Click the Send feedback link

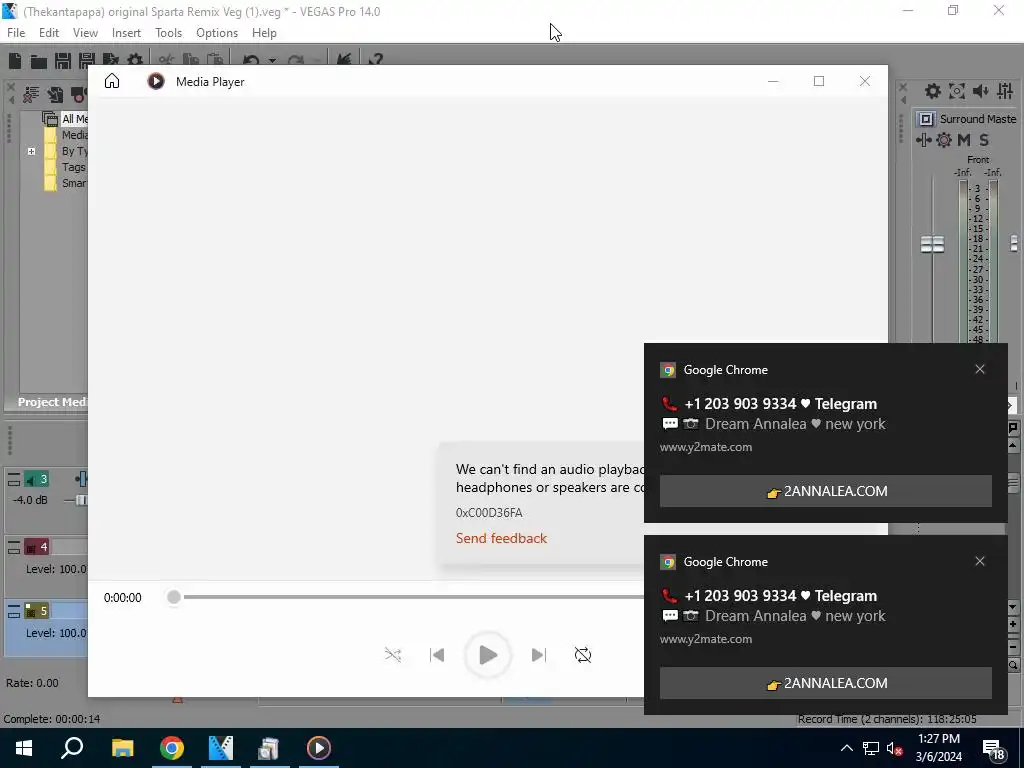(x=501, y=538)
